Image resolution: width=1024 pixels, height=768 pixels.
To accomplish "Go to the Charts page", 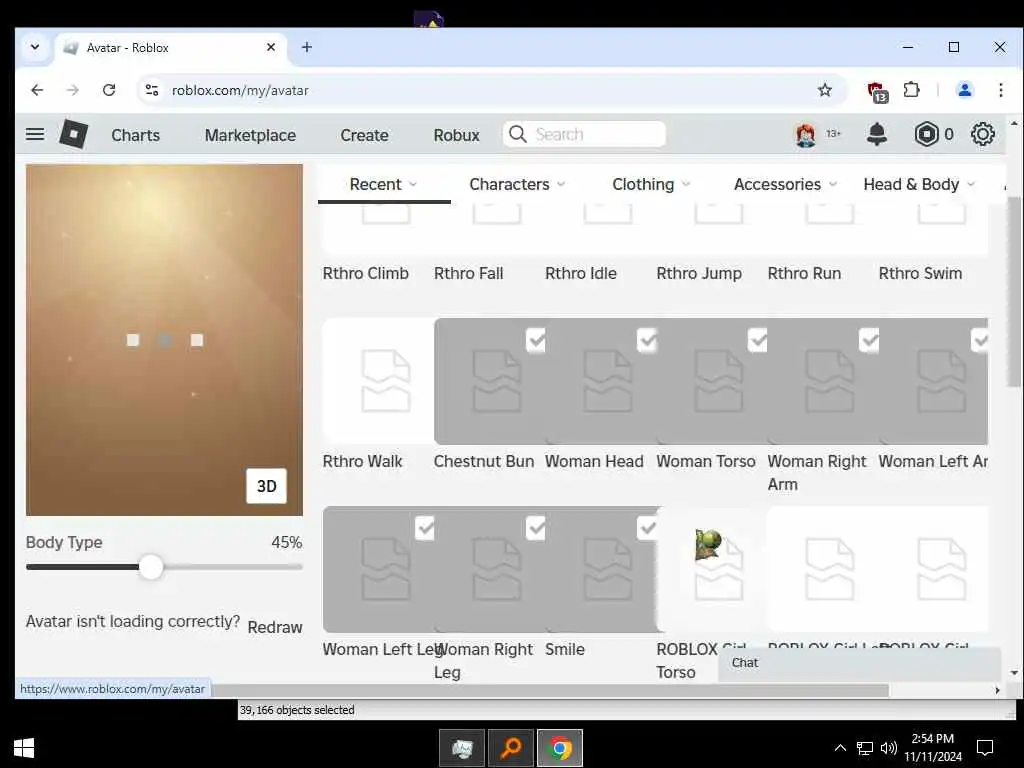I will (135, 135).
